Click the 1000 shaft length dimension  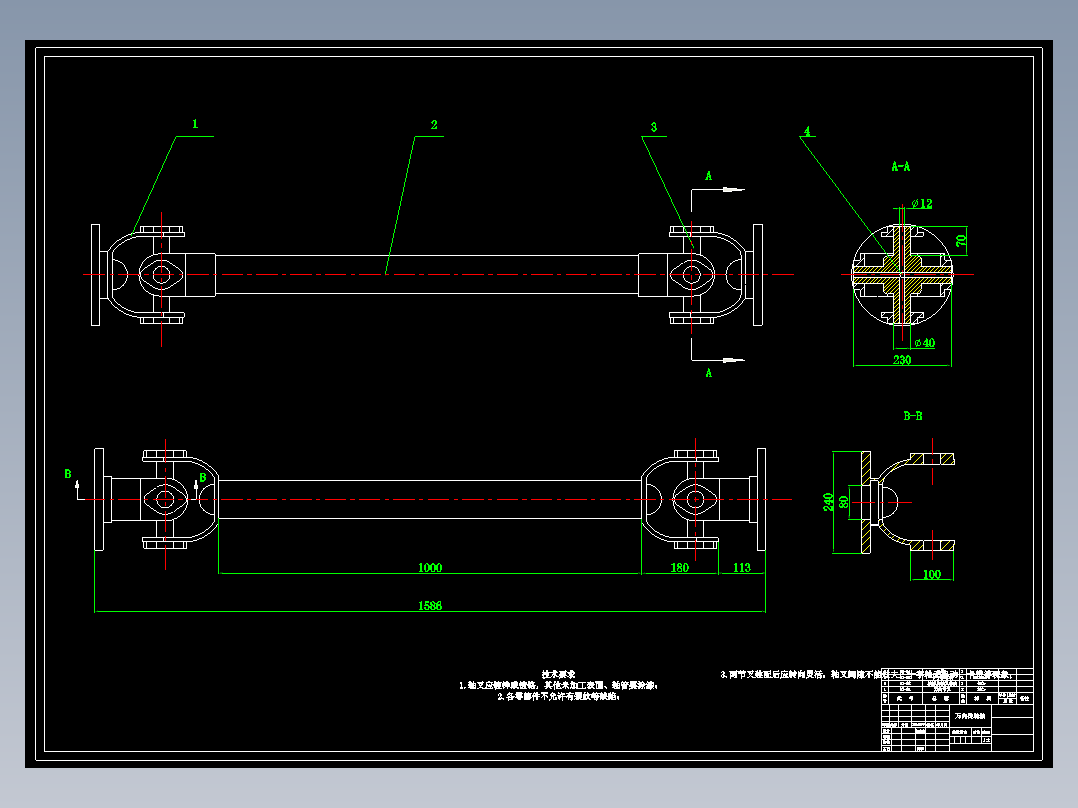(x=430, y=567)
